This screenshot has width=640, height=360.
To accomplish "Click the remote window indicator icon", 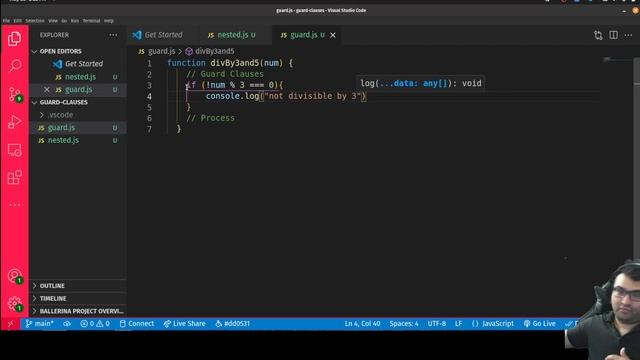I will click(10, 324).
